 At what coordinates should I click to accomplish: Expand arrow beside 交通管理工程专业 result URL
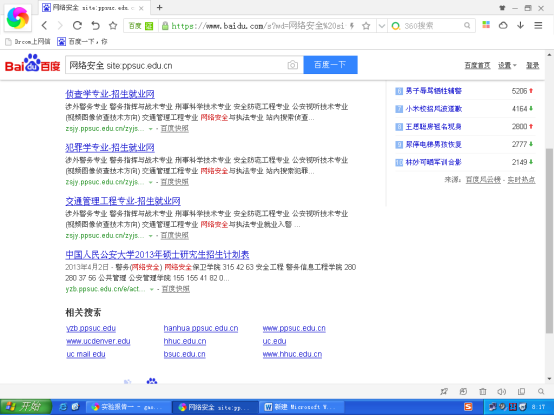pyautogui.click(x=151, y=236)
